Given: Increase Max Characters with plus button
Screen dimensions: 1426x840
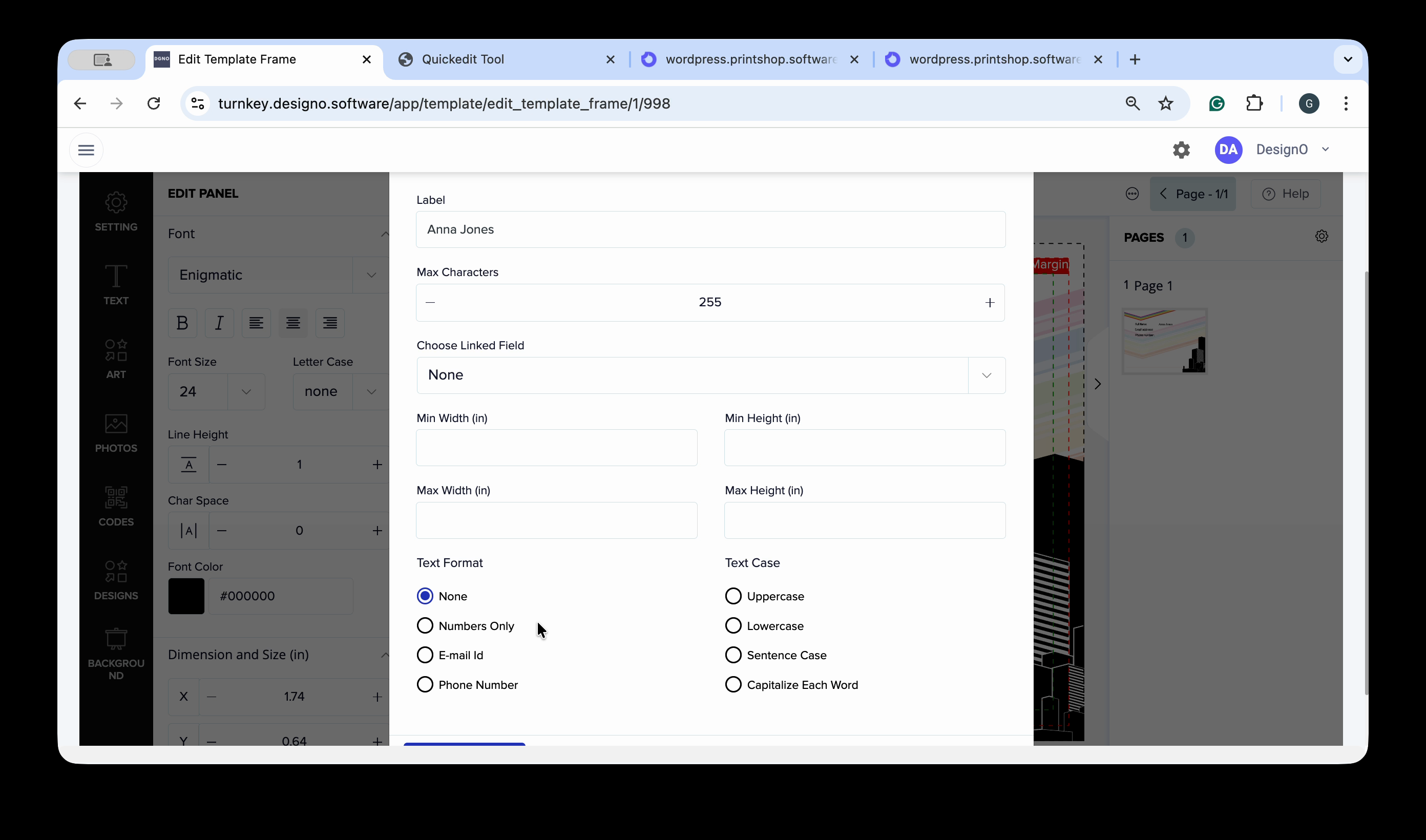Looking at the screenshot, I should [989, 302].
